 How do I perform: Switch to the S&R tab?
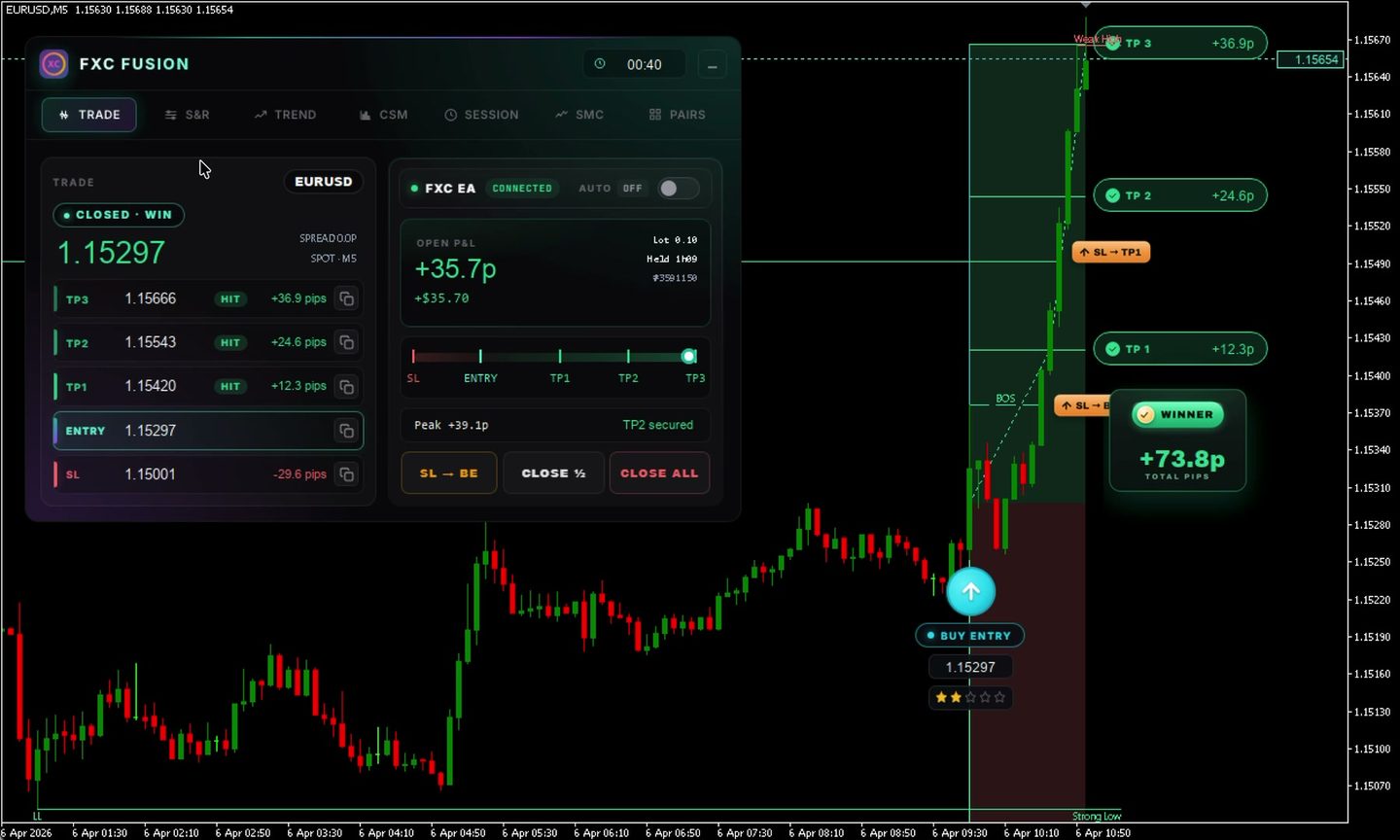pyautogui.click(x=187, y=115)
